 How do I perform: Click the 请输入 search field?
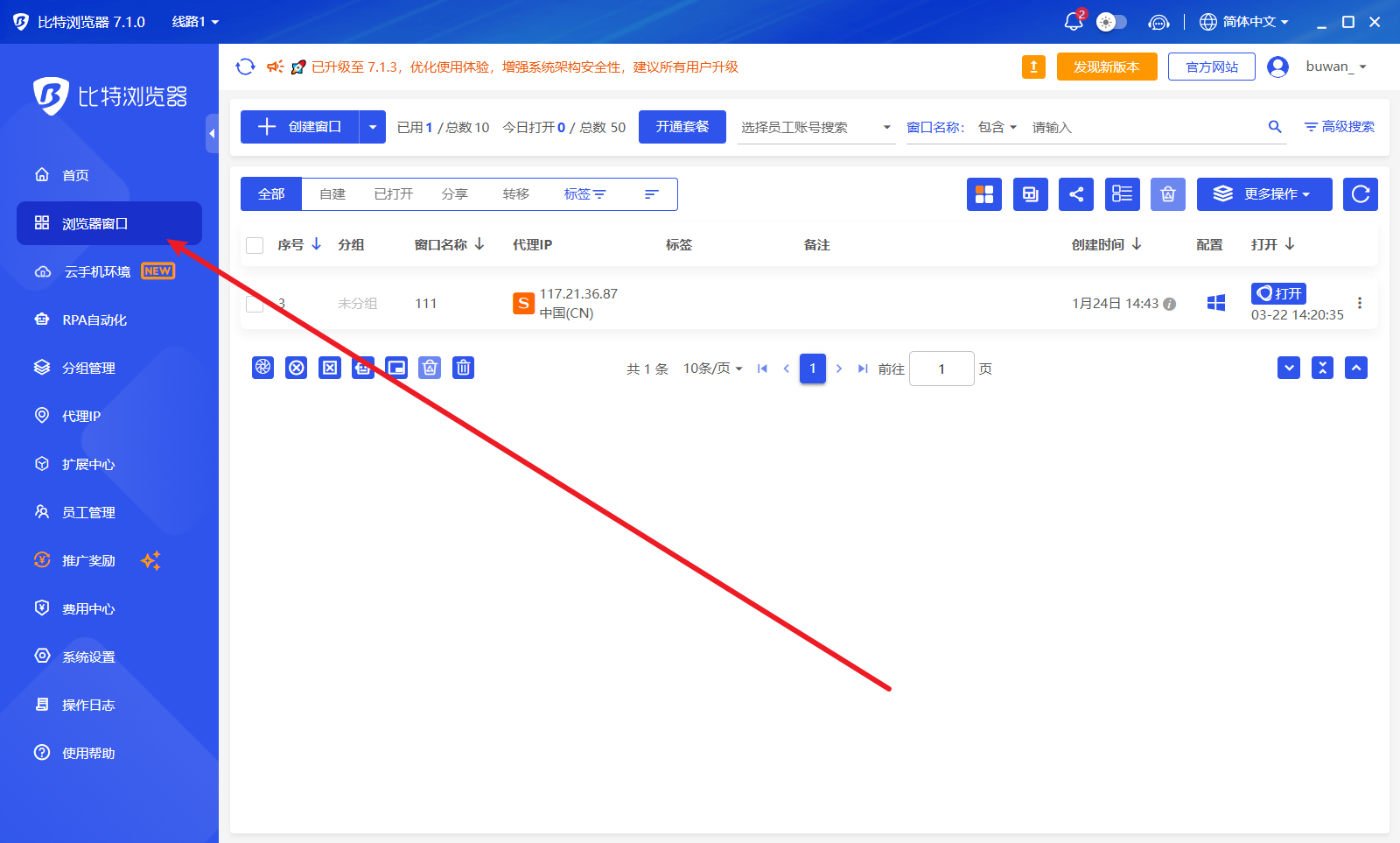(1146, 127)
